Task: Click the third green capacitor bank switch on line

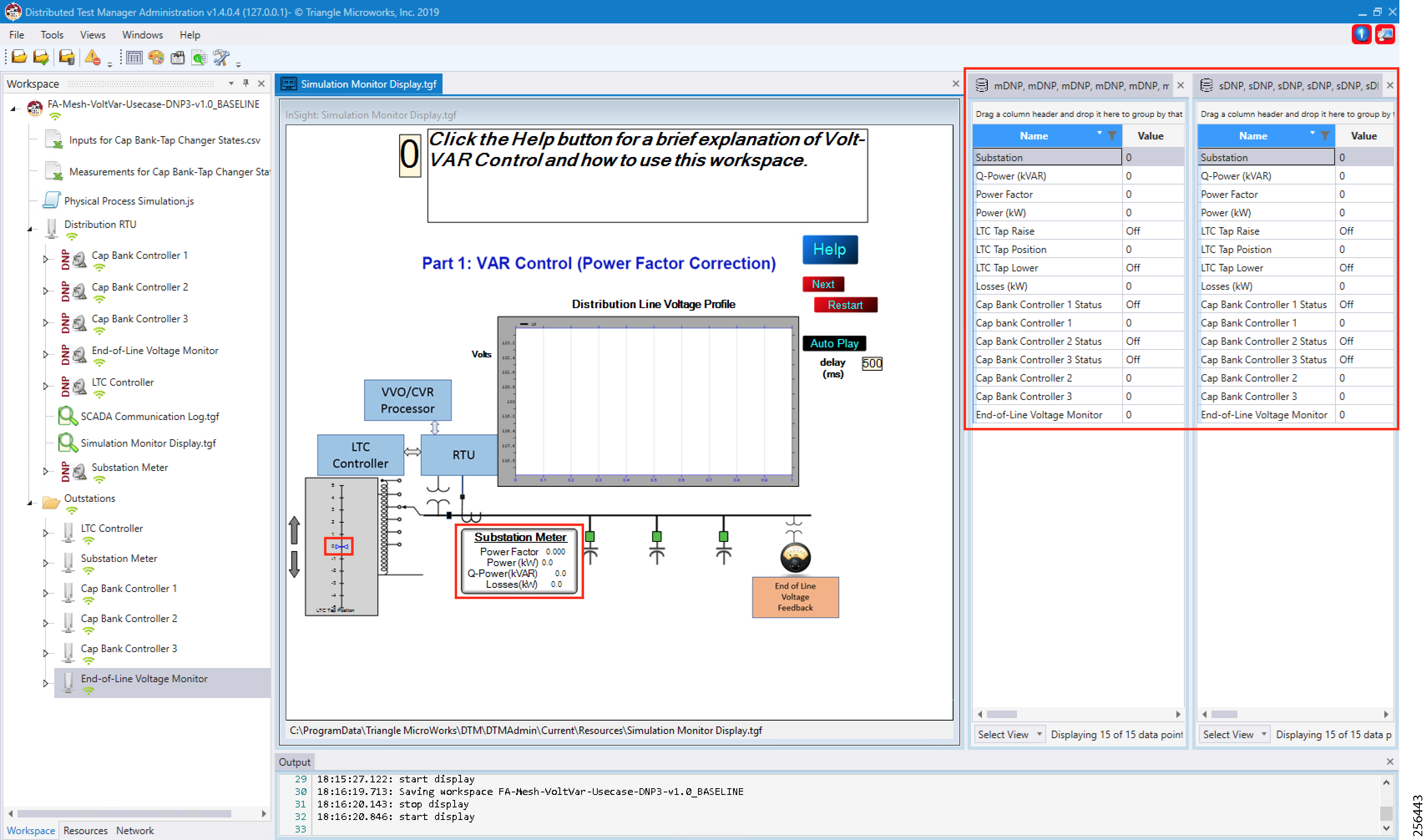Action: click(x=723, y=536)
